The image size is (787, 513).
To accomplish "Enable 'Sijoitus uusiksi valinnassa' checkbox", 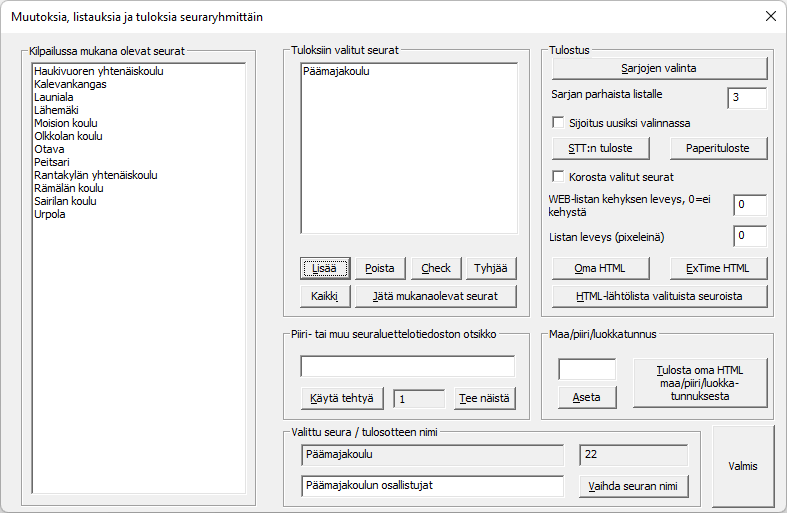I will [559, 123].
